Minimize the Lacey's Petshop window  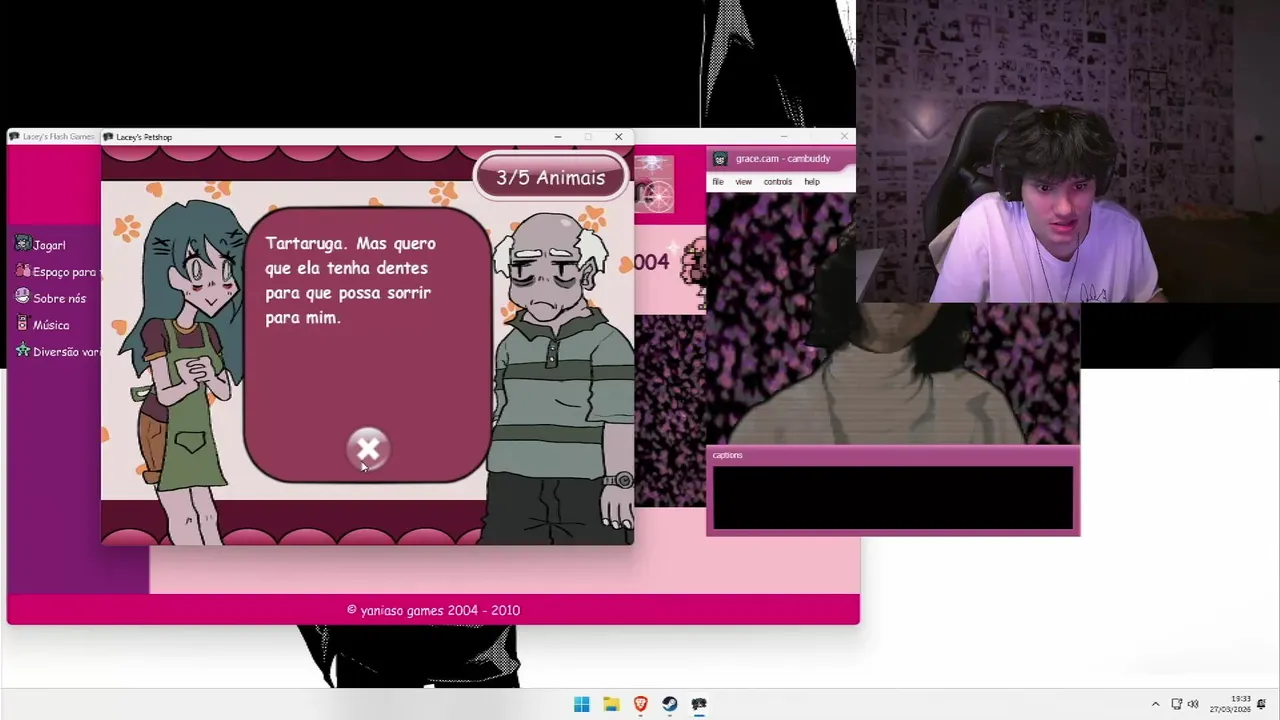click(x=558, y=137)
